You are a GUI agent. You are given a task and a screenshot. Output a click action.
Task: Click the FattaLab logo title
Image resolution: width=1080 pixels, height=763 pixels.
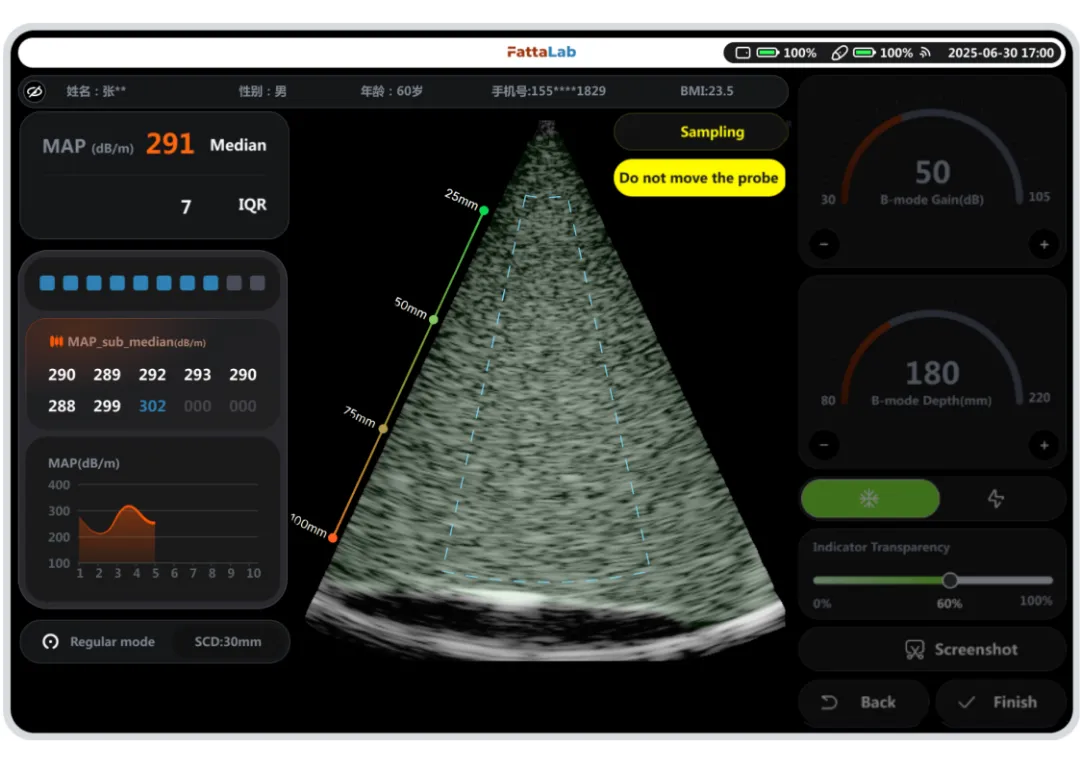pos(541,52)
